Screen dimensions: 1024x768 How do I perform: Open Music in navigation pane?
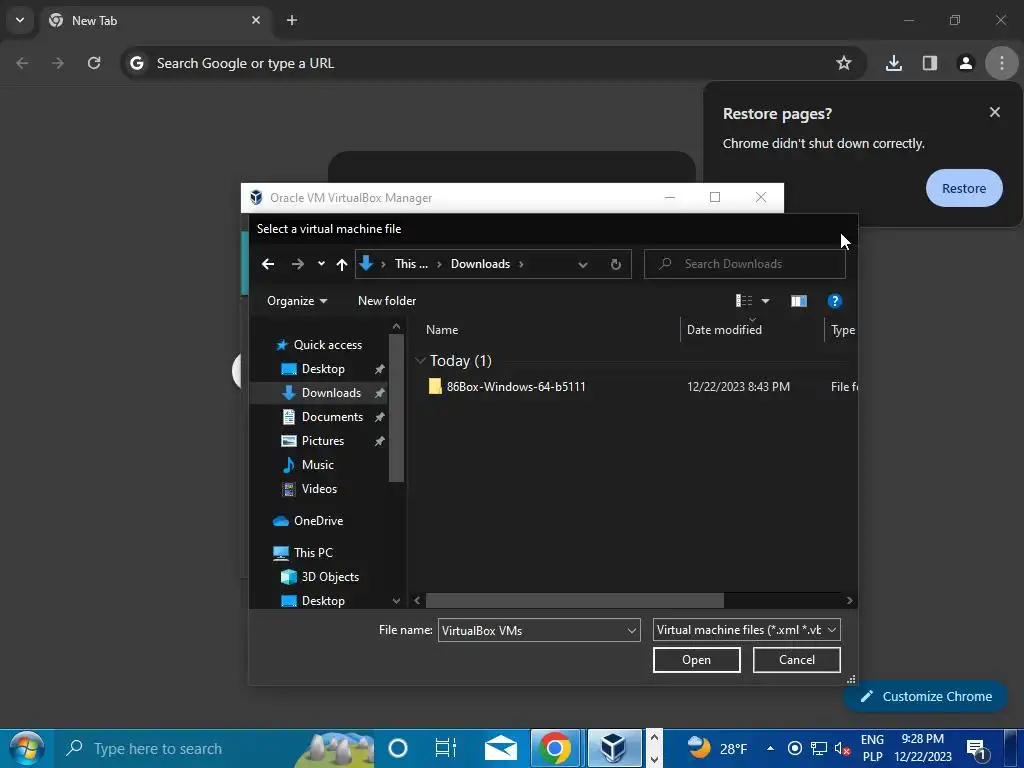317,465
